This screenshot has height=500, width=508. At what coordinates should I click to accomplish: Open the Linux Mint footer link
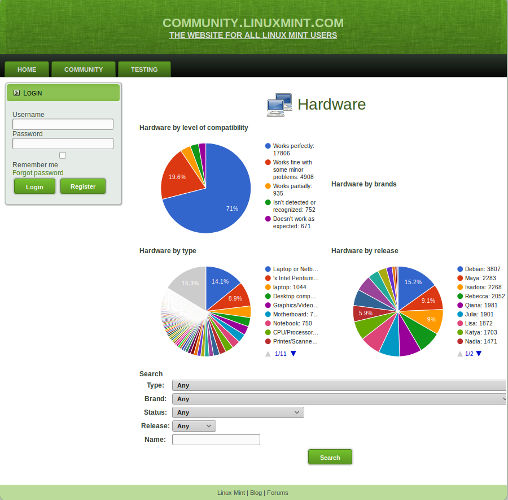(x=231, y=493)
